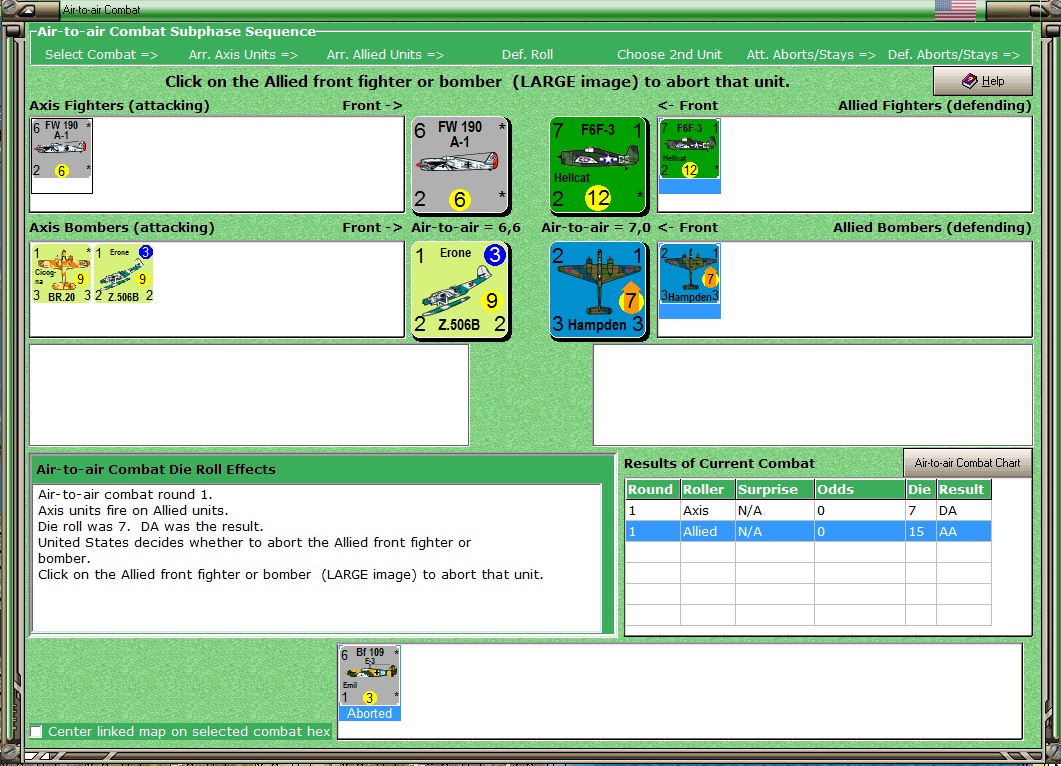Image resolution: width=1061 pixels, height=766 pixels.
Task: Click the DA result cell
Action: (964, 511)
